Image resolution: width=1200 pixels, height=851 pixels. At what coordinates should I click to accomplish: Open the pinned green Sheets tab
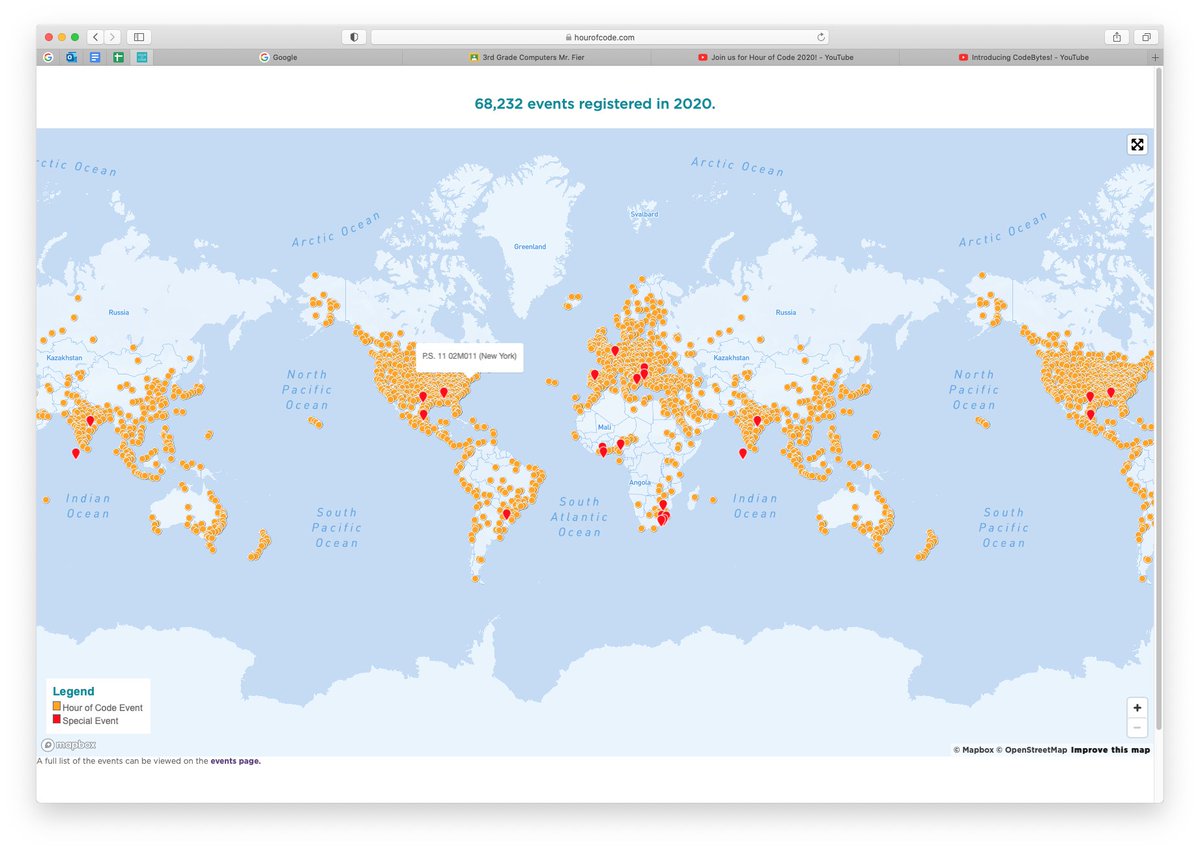coord(118,57)
